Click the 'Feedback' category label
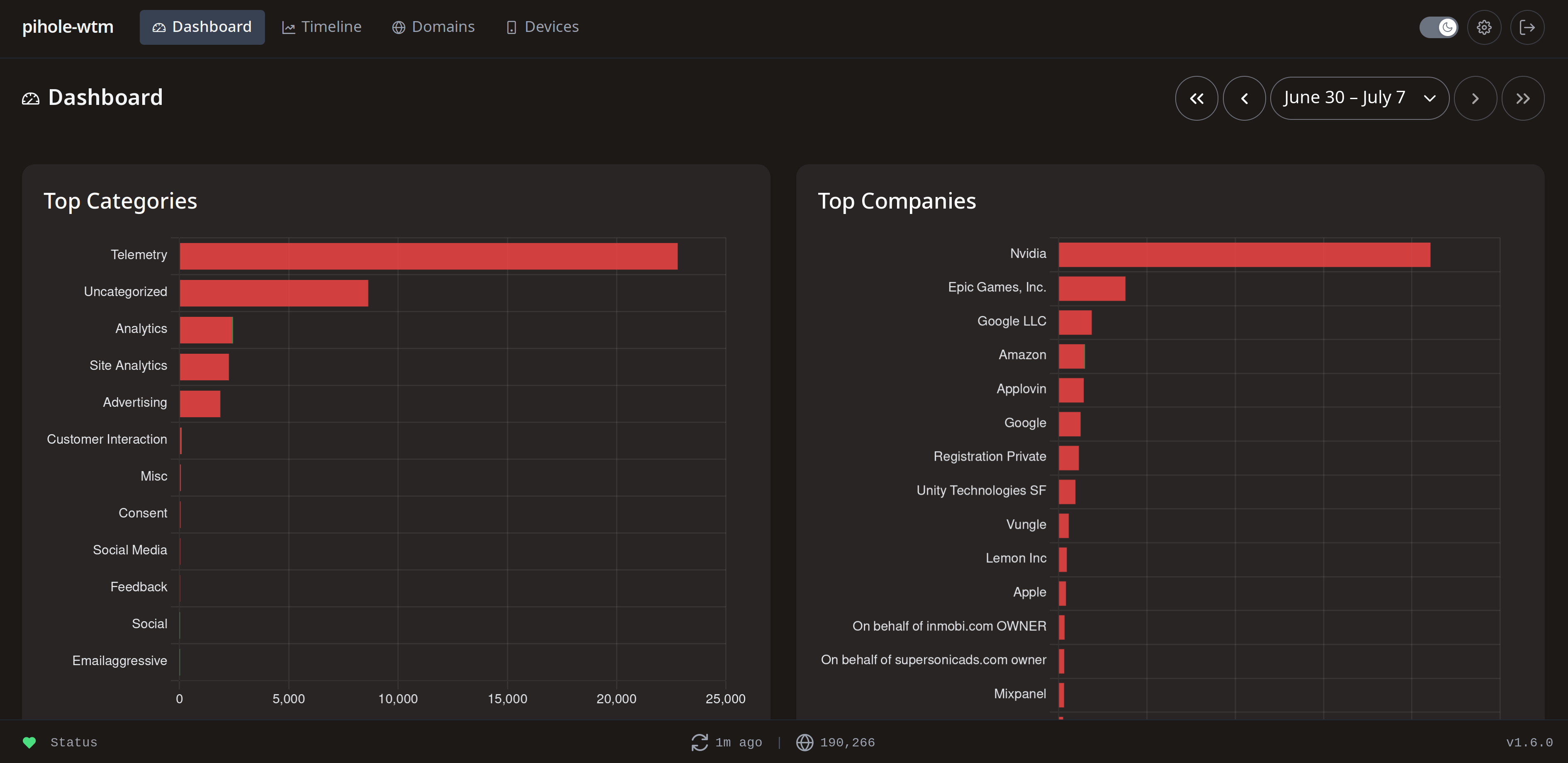Screen dimensions: 1568x763 [x=139, y=587]
